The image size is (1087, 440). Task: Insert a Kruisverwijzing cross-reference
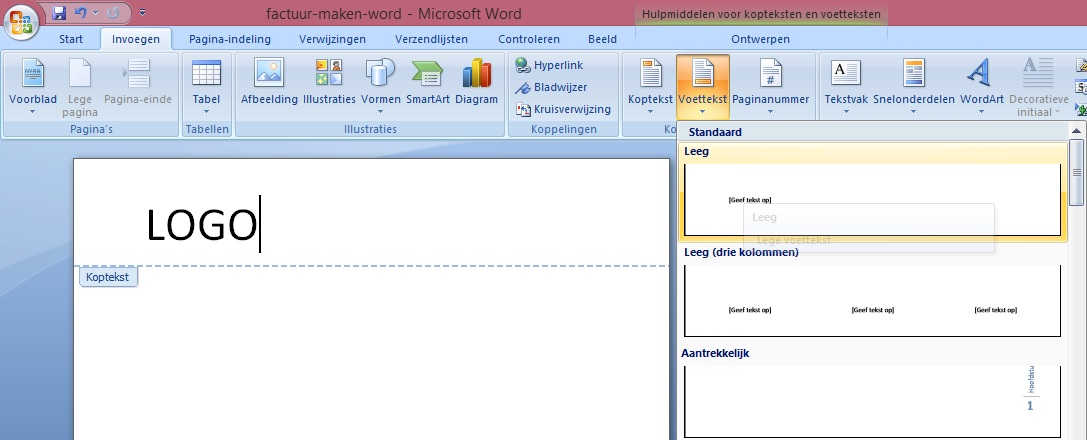[x=563, y=109]
